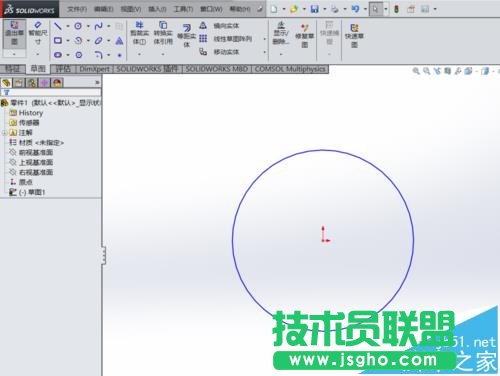This screenshot has height=376, width=500.
Task: Open the Slot tool dropdown arrow
Action: tap(68, 55)
